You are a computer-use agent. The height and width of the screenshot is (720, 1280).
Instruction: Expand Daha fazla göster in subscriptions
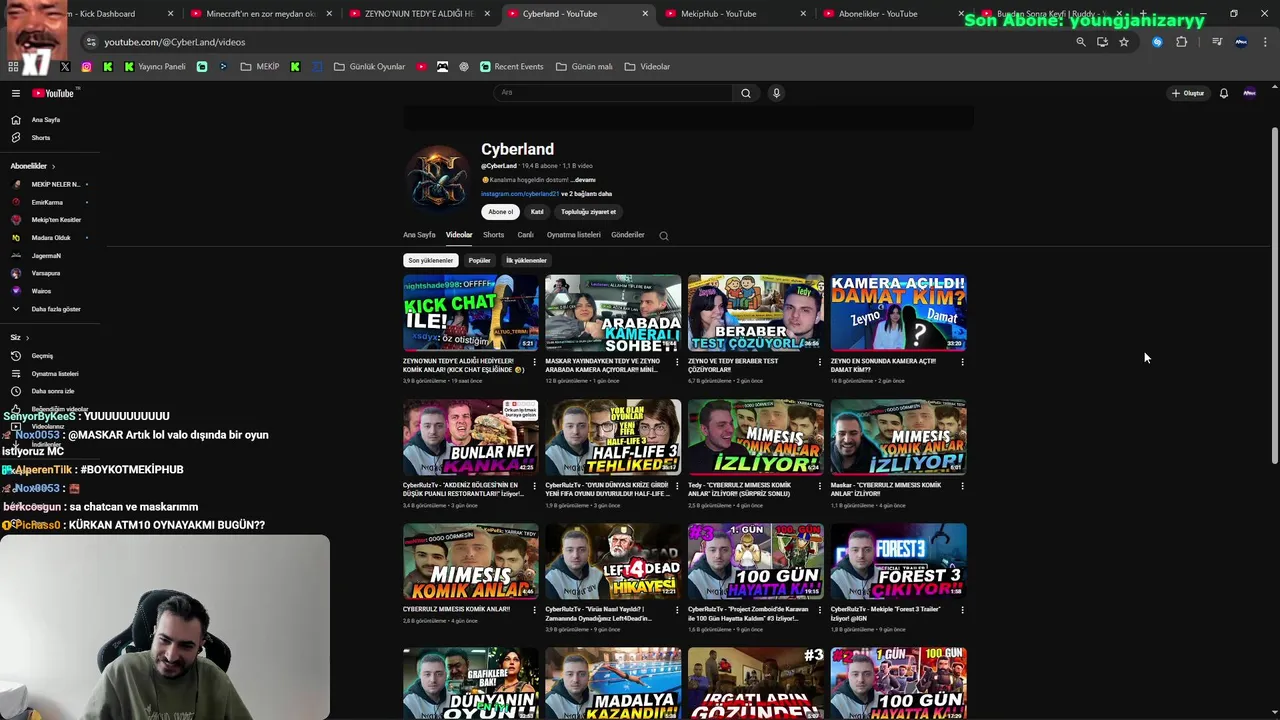(x=55, y=309)
